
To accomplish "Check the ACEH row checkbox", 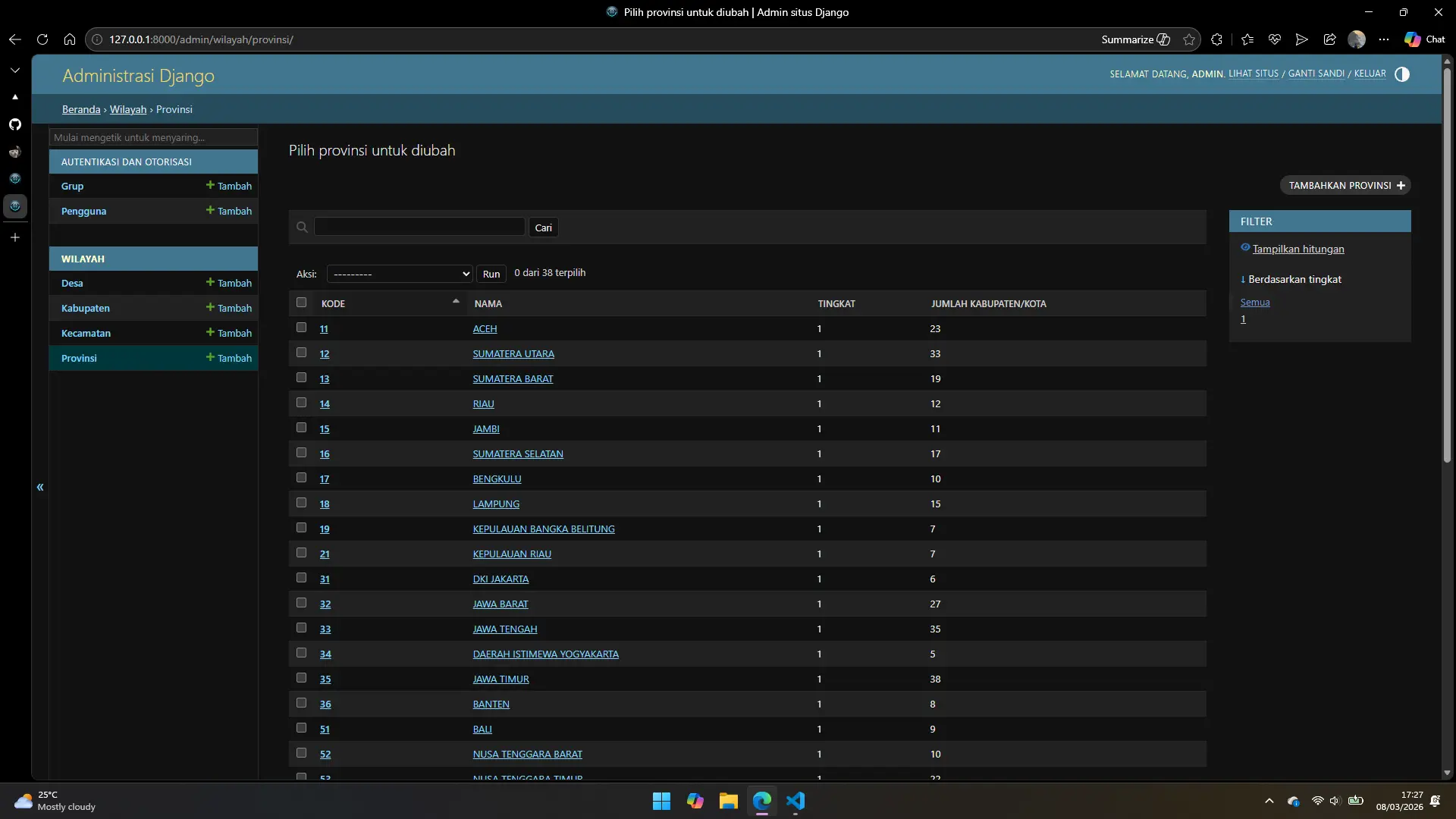I will coord(301,328).
